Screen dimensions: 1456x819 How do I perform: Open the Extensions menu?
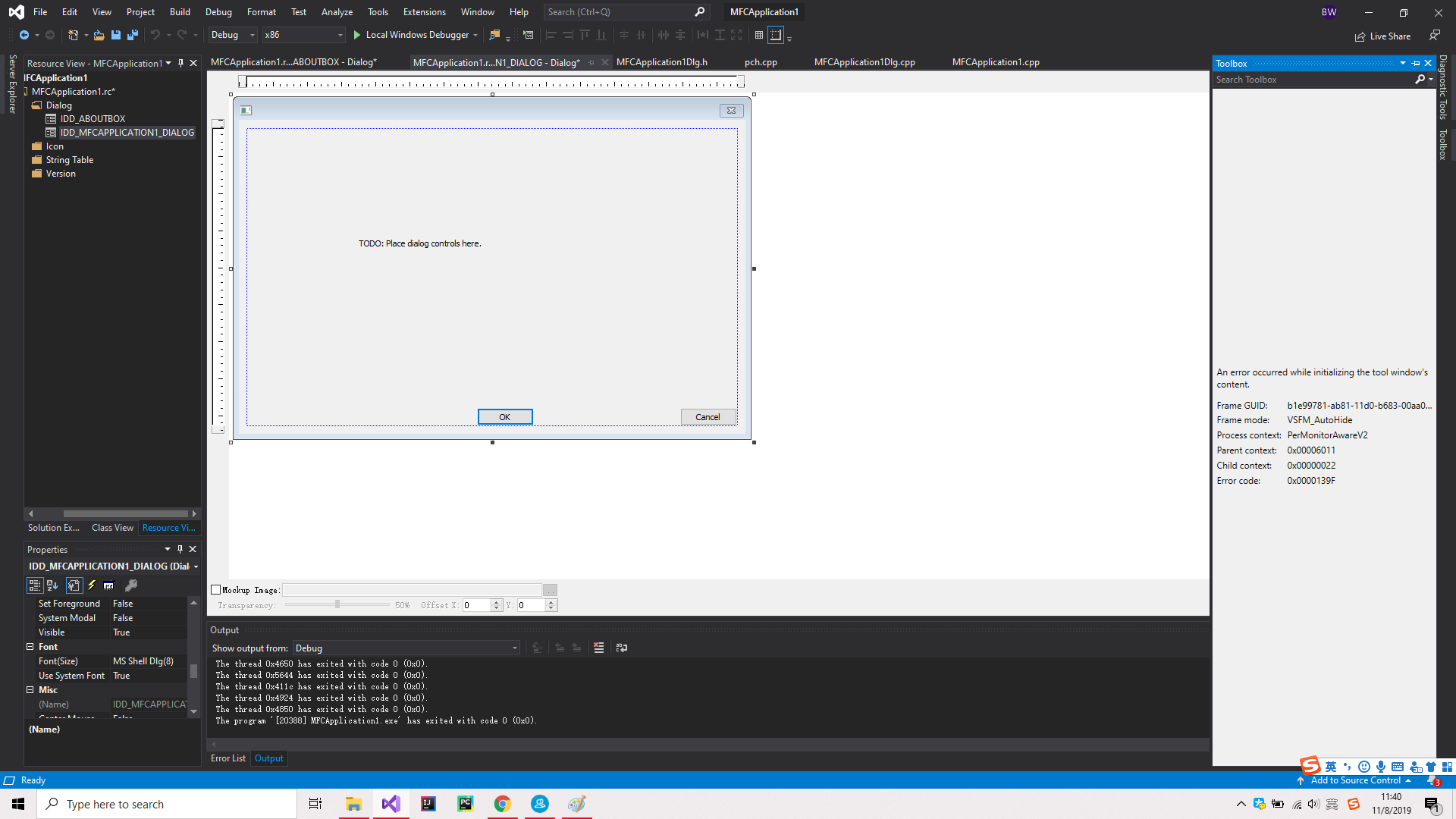(425, 12)
